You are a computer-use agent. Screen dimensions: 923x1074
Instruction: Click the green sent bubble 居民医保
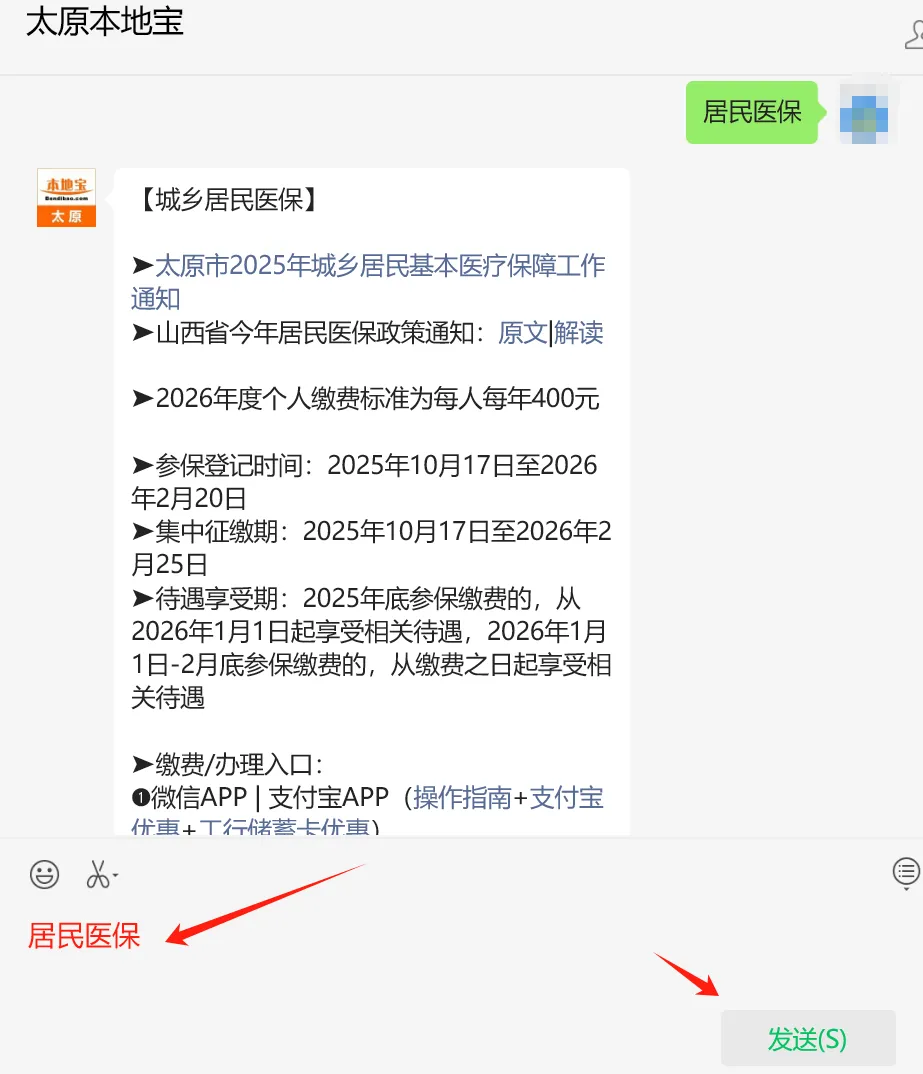pos(752,112)
